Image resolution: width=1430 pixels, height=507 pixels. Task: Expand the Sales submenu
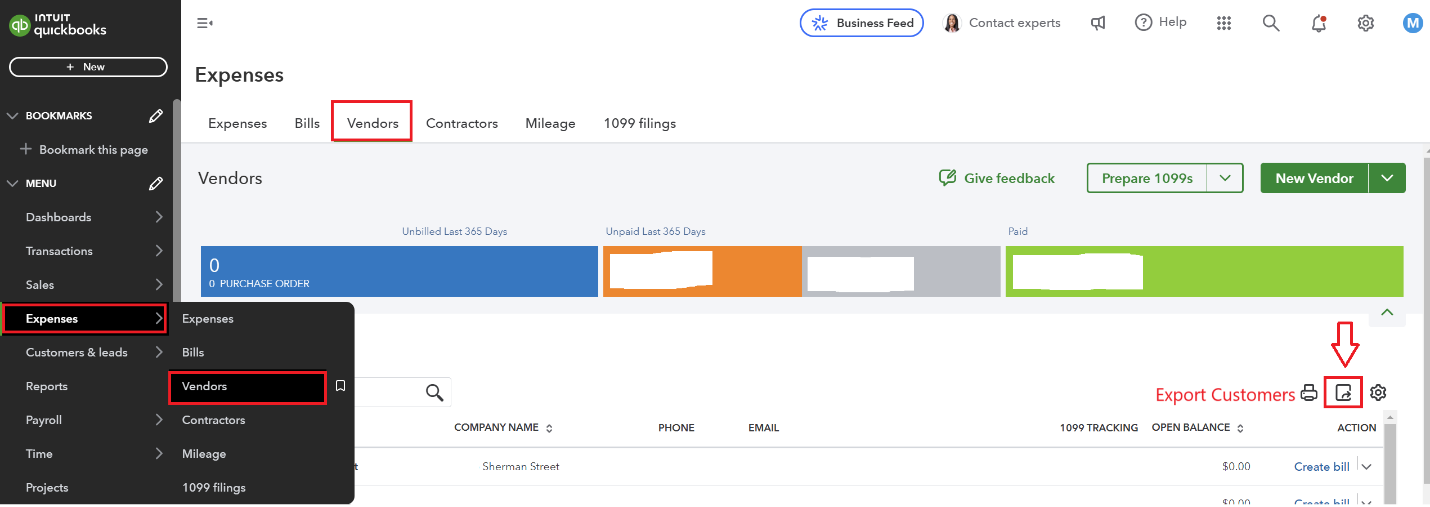[x=159, y=285]
